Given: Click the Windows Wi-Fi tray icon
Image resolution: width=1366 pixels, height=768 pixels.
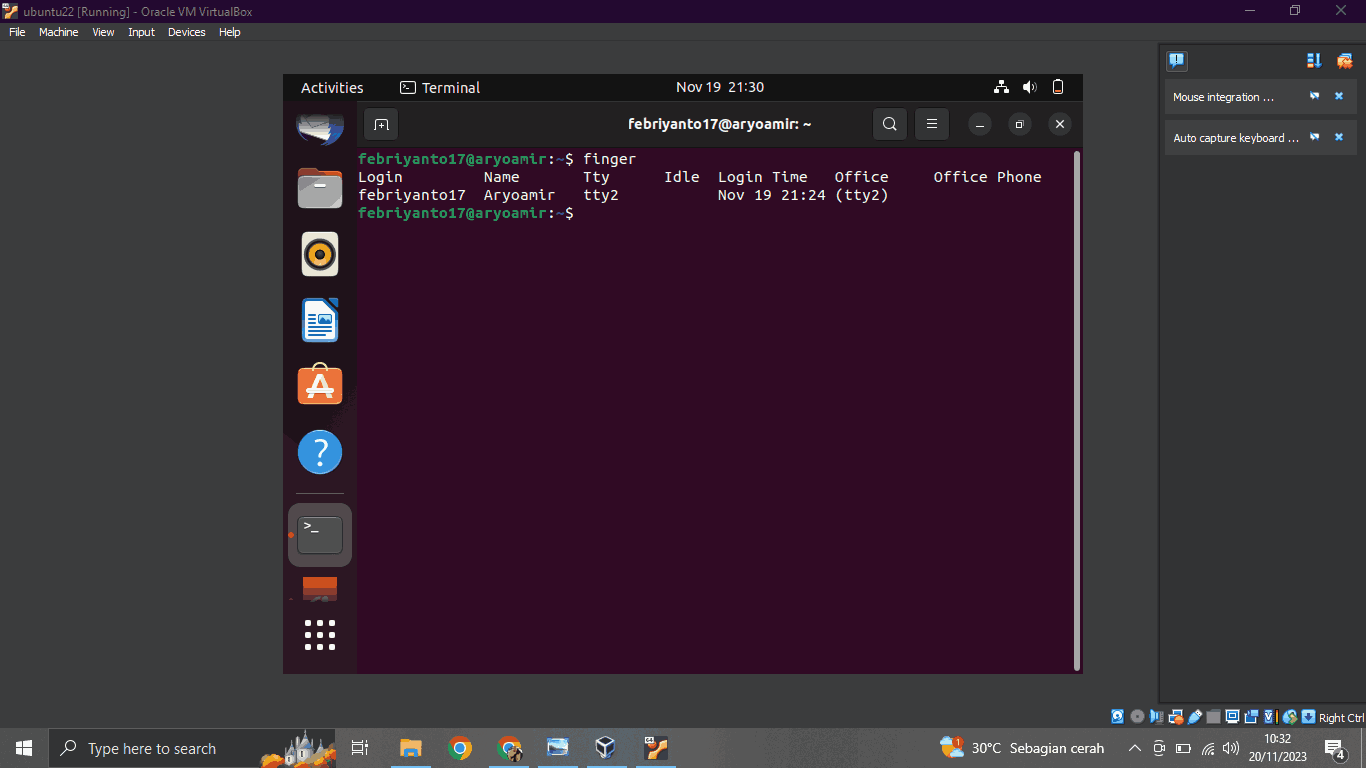Looking at the screenshot, I should click(1208, 748).
